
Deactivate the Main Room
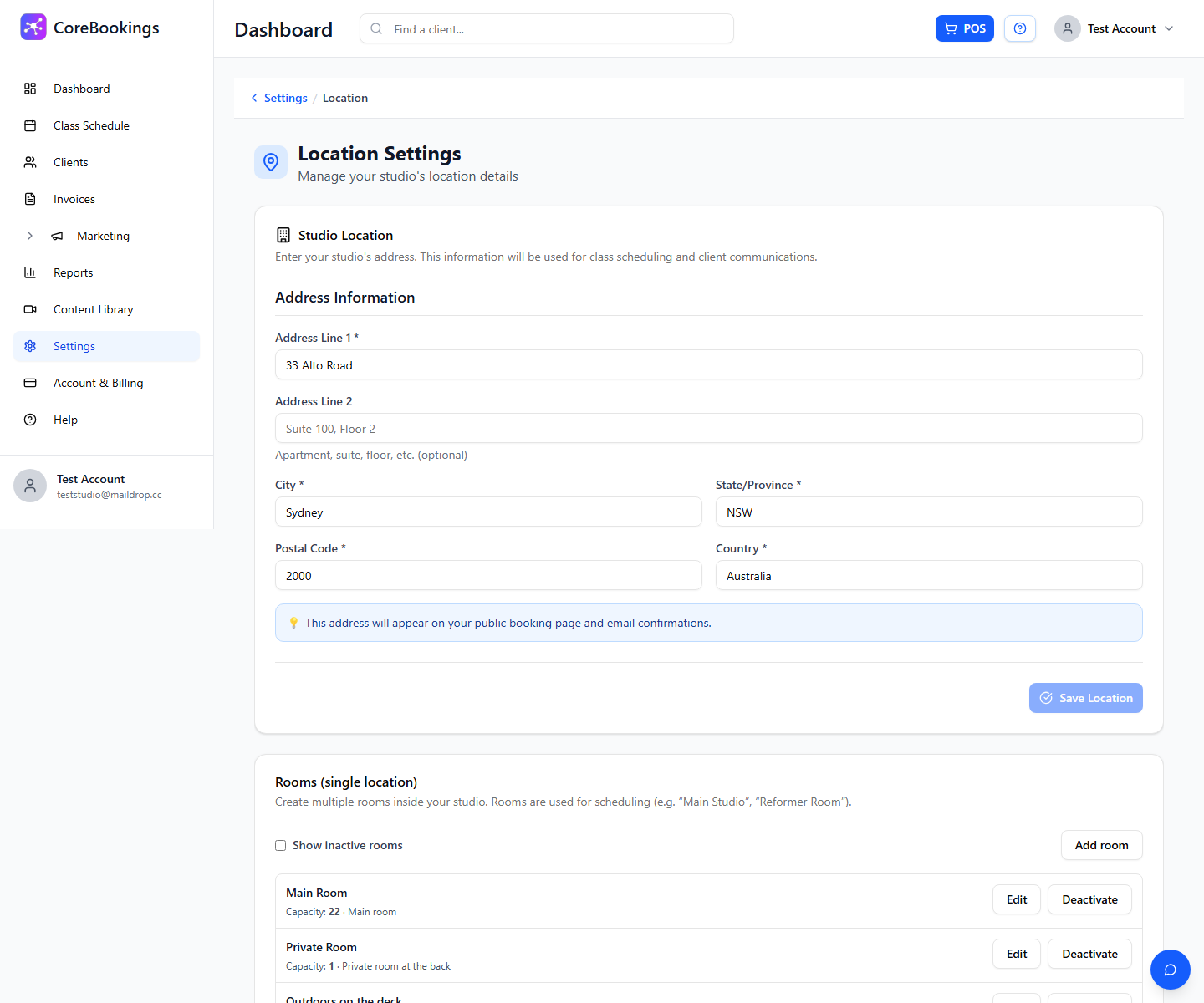[1089, 899]
